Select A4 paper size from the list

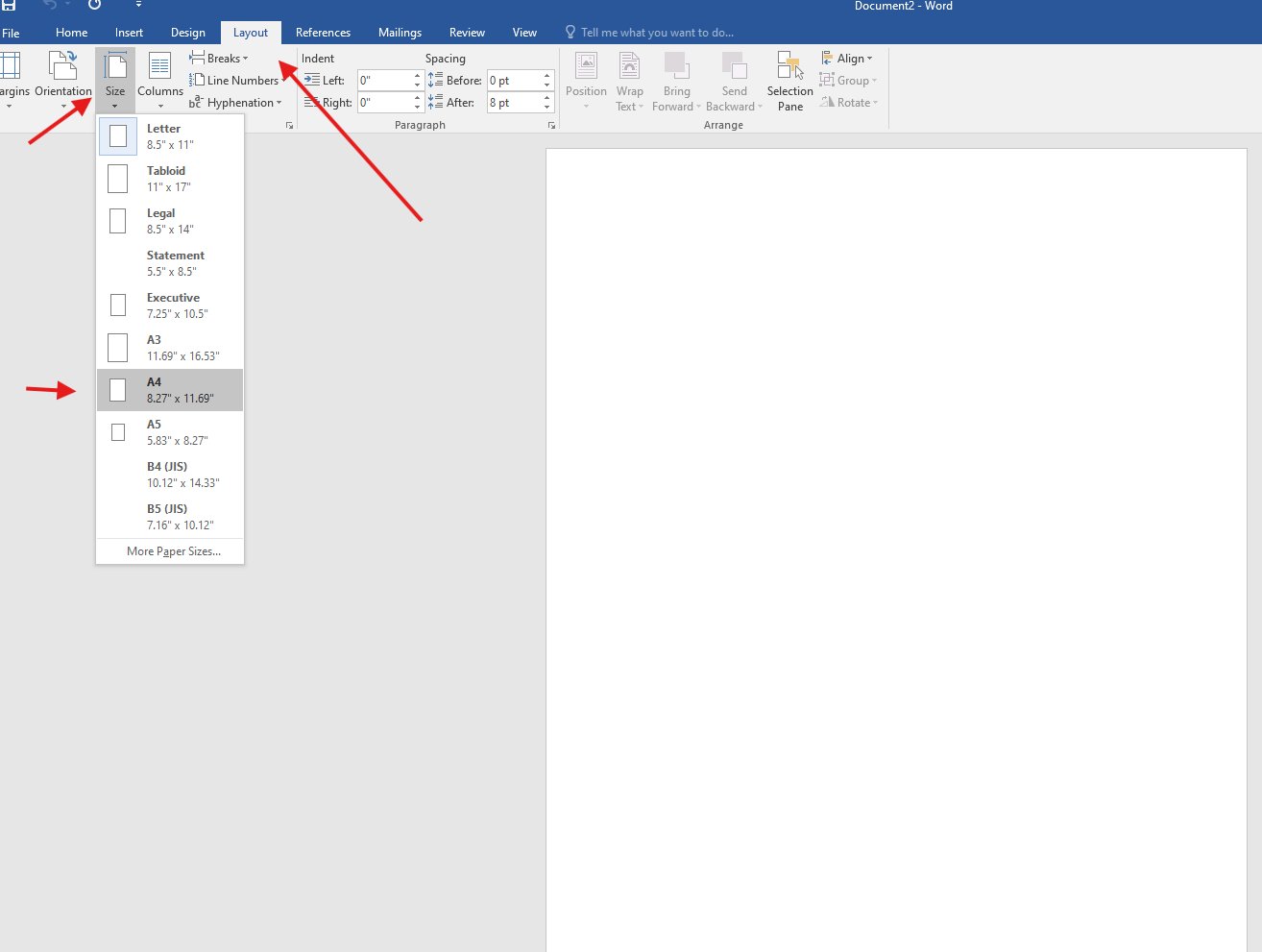[170, 390]
